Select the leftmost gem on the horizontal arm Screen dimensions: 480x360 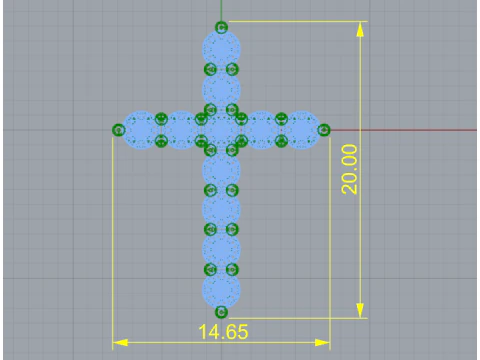pyautogui.click(x=142, y=130)
